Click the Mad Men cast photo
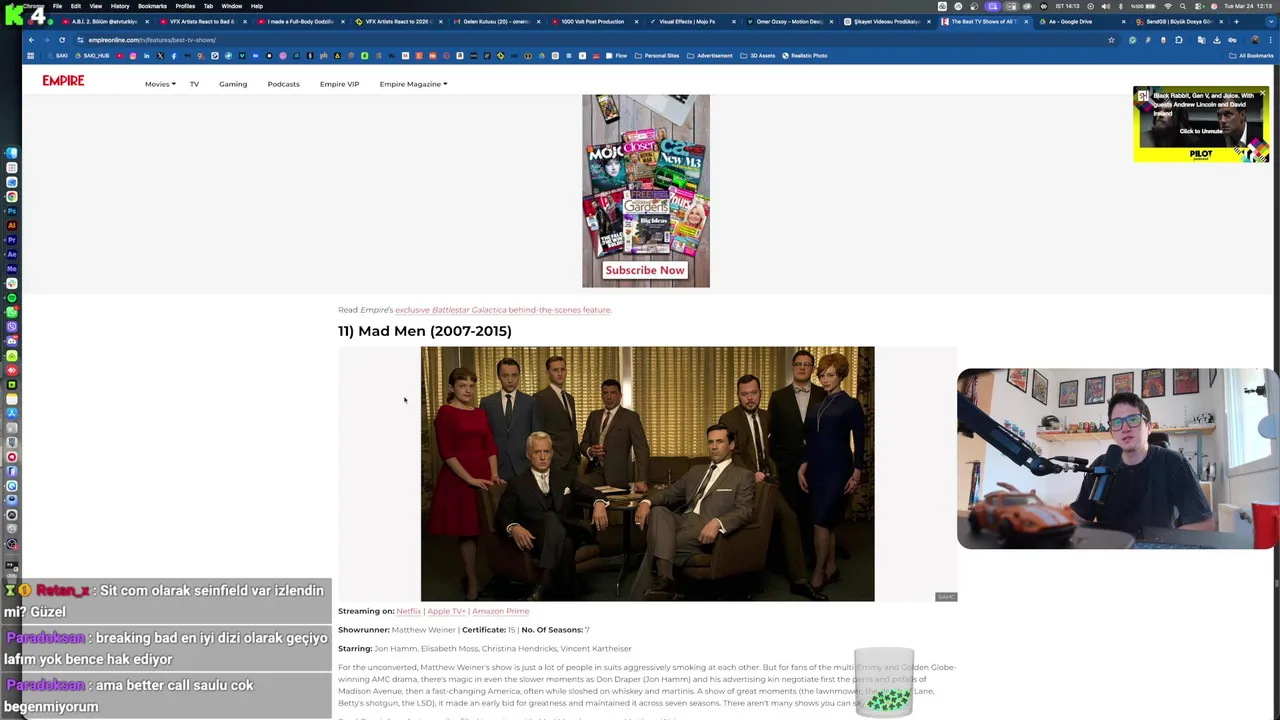 (x=647, y=474)
